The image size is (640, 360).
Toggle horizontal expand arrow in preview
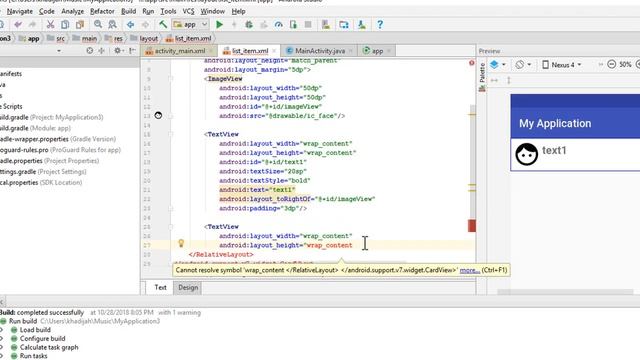click(494, 80)
